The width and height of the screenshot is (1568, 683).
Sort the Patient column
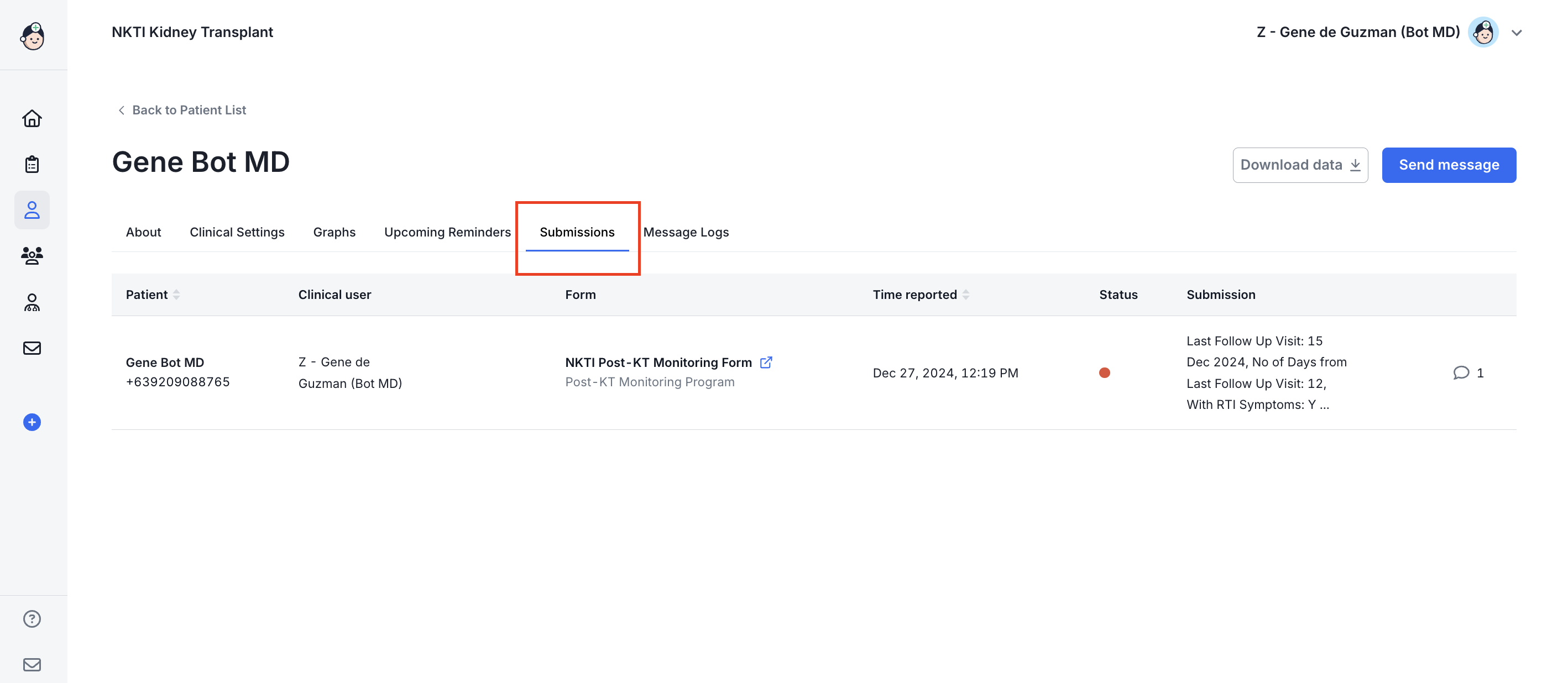[x=176, y=295]
